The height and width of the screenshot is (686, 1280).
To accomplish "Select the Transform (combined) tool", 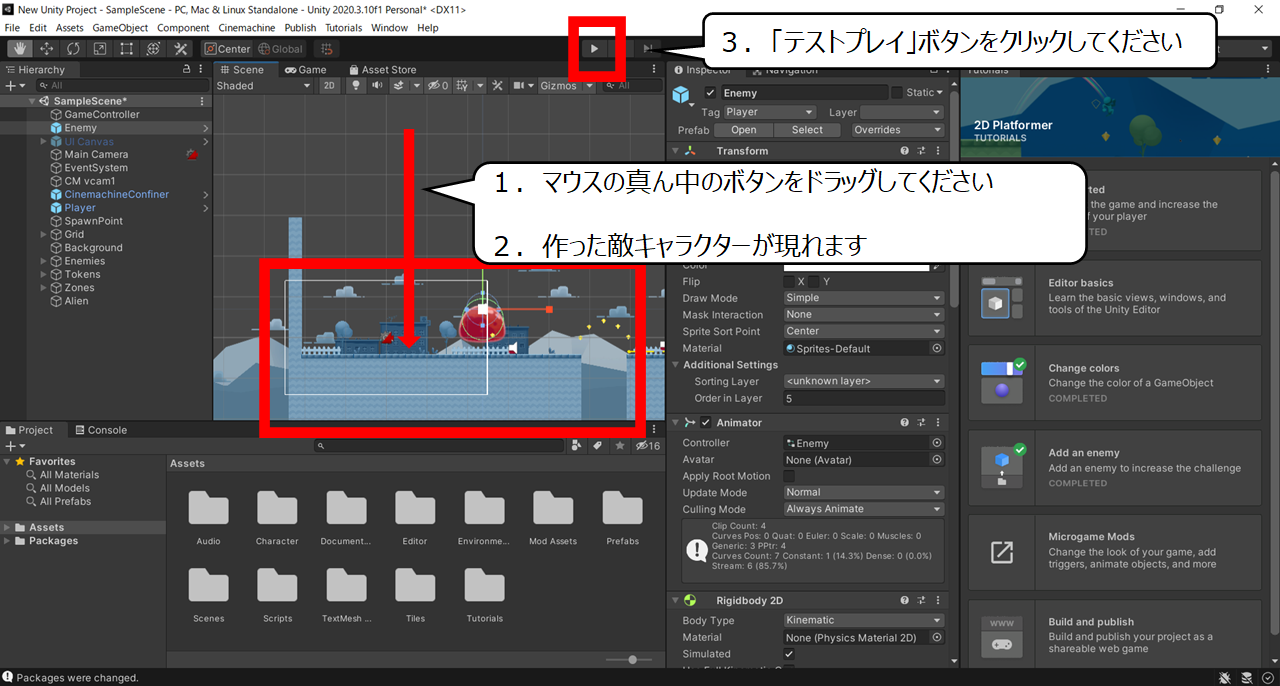I will pos(154,48).
